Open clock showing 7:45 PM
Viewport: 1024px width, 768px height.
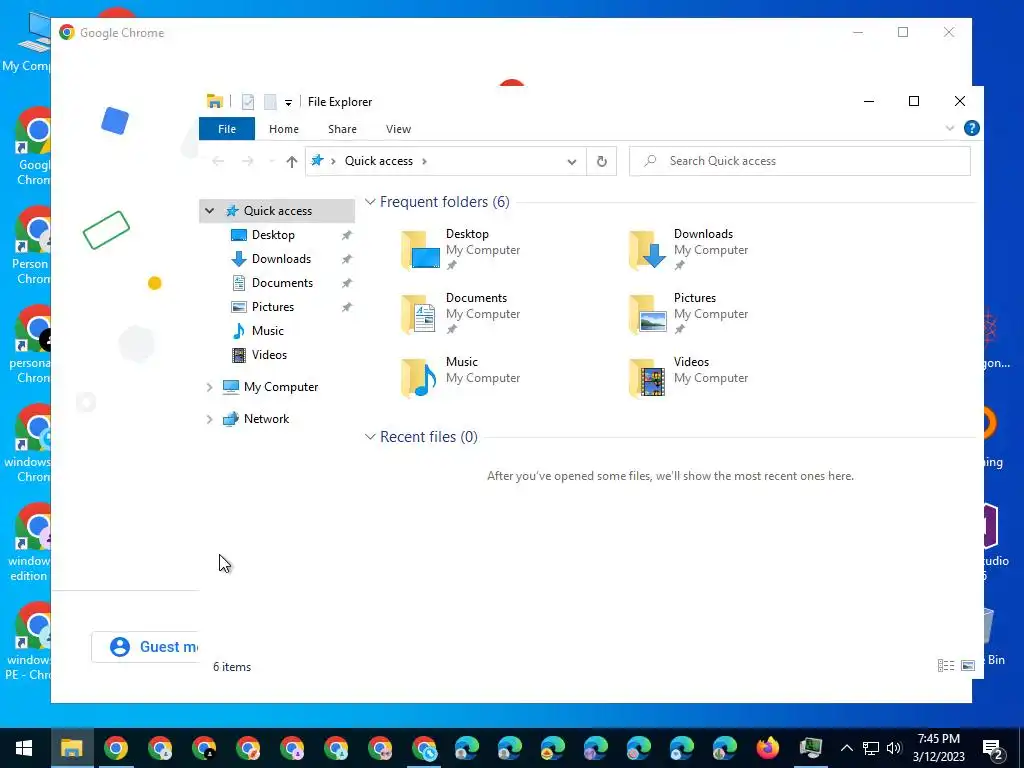pyautogui.click(x=938, y=748)
